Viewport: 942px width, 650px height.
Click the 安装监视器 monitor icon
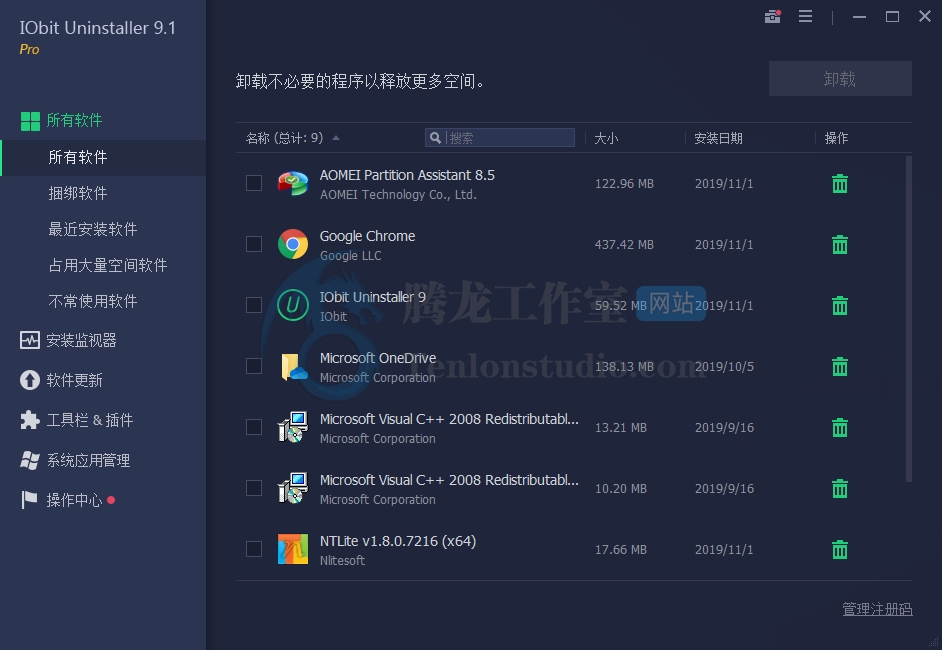[x=29, y=341]
